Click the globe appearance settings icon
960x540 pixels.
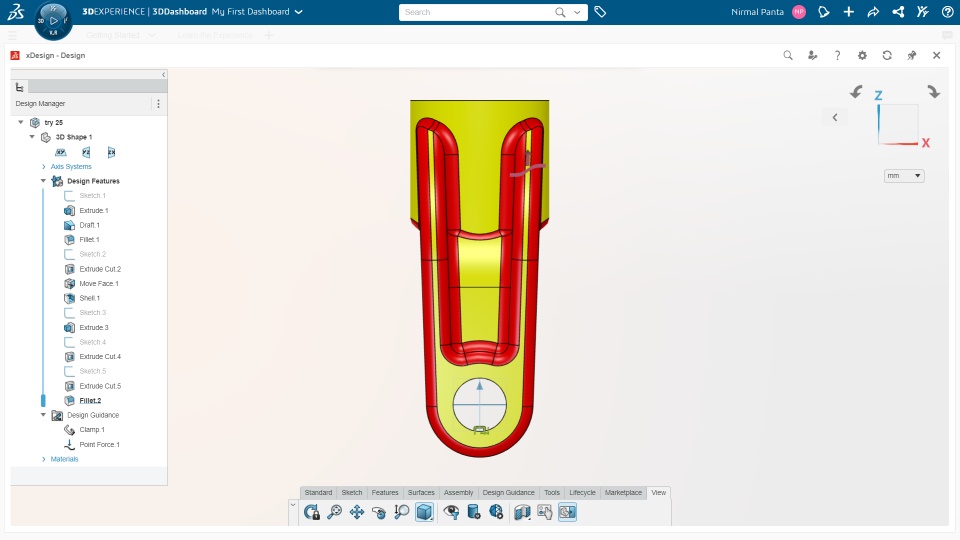click(x=497, y=512)
